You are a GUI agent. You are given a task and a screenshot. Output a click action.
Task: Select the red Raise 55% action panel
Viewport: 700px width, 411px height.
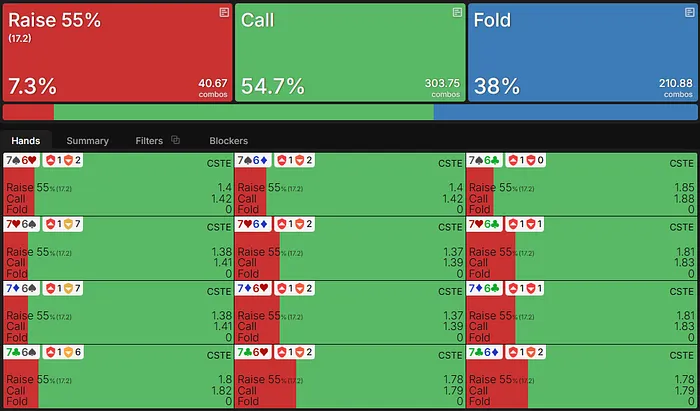[x=117, y=52]
